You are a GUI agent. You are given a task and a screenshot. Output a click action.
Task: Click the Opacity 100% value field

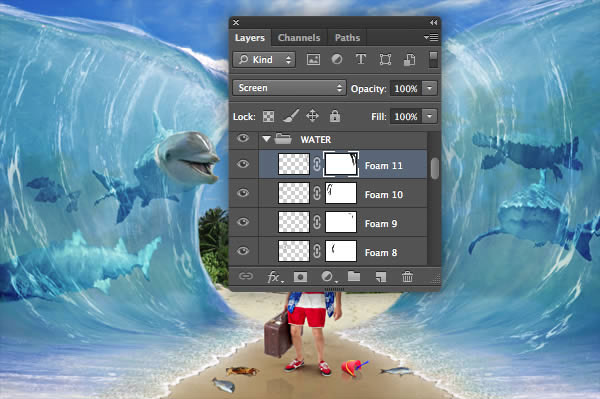click(406, 88)
